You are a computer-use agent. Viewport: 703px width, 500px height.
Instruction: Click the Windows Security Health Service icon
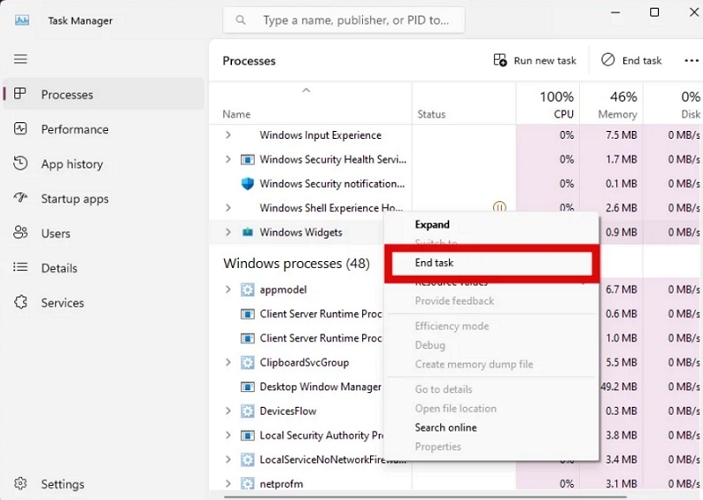(247, 159)
